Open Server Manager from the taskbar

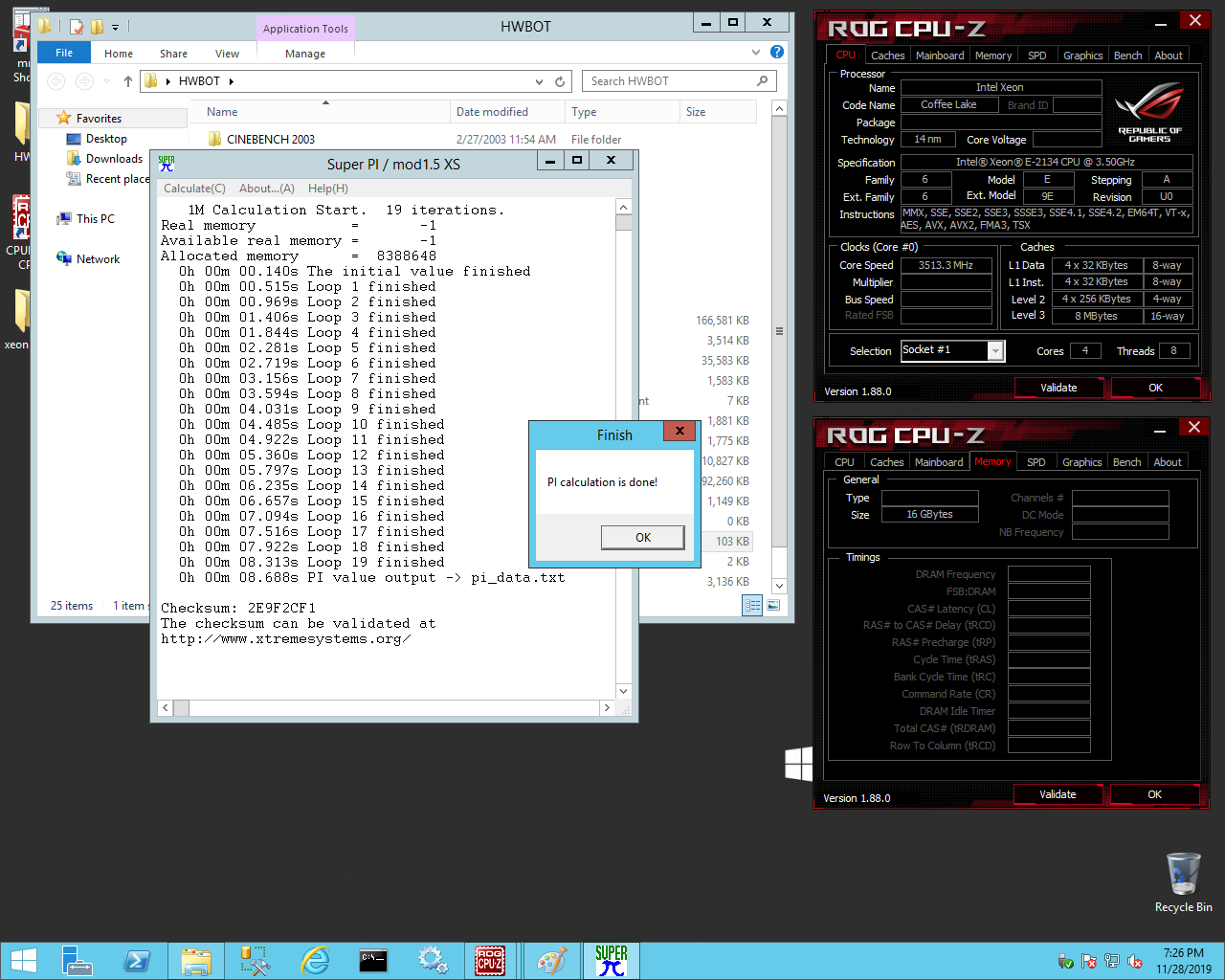click(77, 961)
